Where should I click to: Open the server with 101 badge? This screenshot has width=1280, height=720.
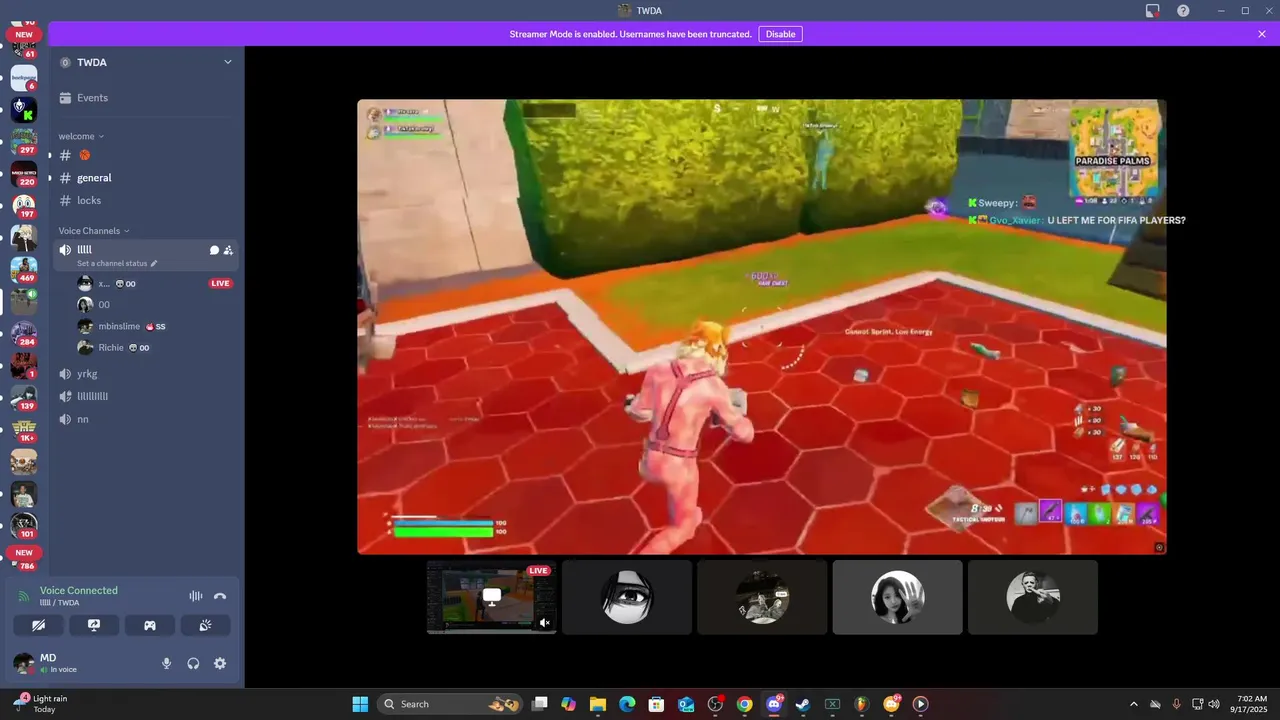click(x=24, y=525)
